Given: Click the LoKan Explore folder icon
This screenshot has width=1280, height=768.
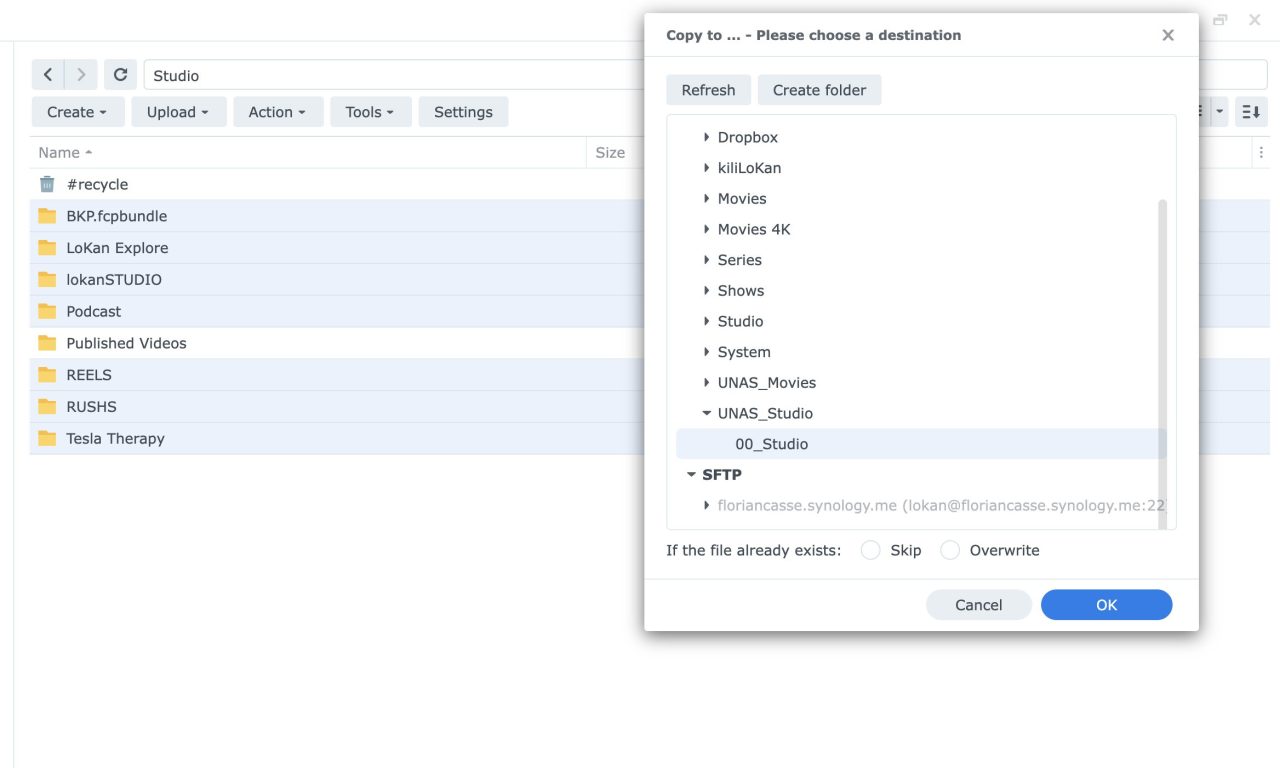Looking at the screenshot, I should tap(47, 248).
